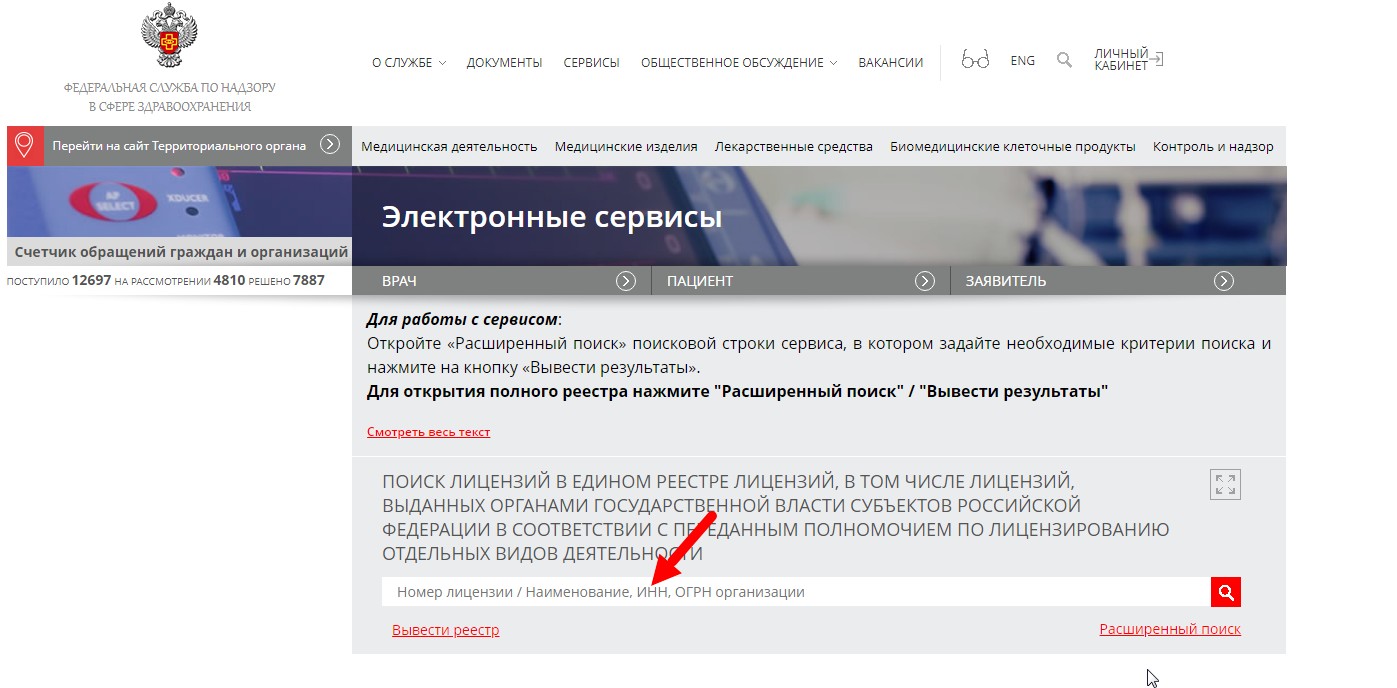Click the fullscreen expand icon on the search panel
The width and height of the screenshot is (1397, 688).
(1224, 484)
